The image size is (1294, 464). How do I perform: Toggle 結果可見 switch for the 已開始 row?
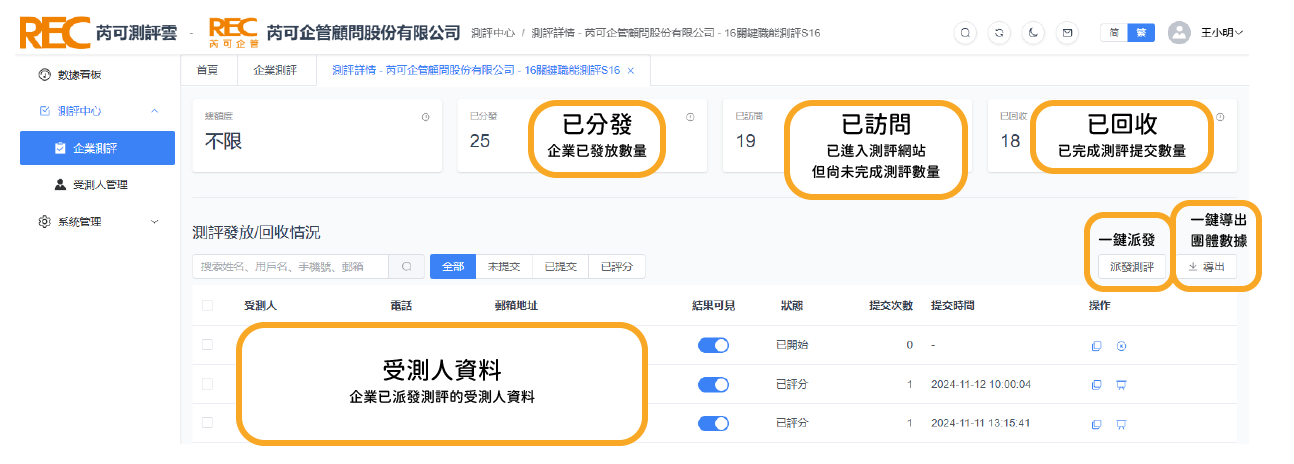click(x=714, y=345)
